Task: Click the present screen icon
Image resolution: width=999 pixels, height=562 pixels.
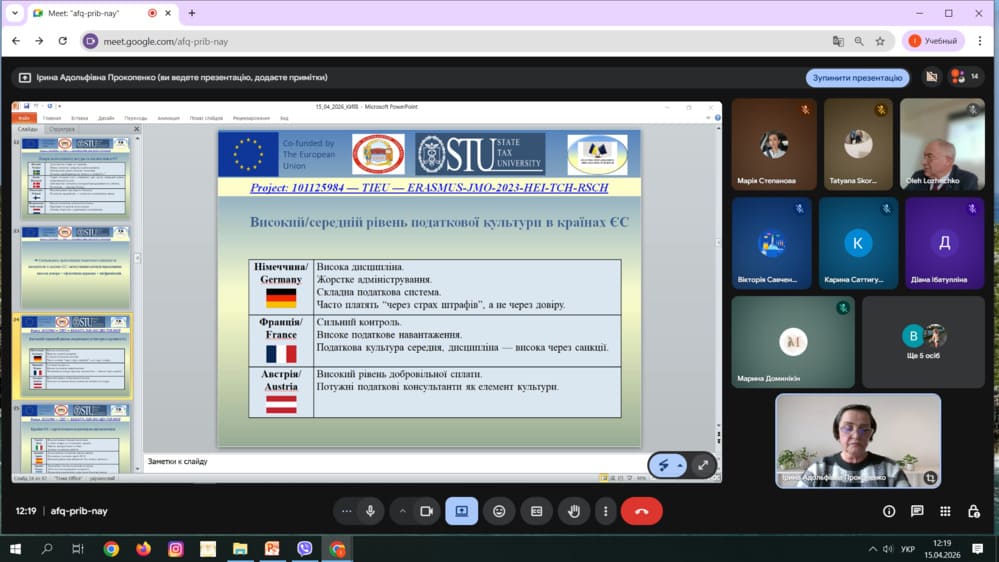Action: [x=462, y=511]
